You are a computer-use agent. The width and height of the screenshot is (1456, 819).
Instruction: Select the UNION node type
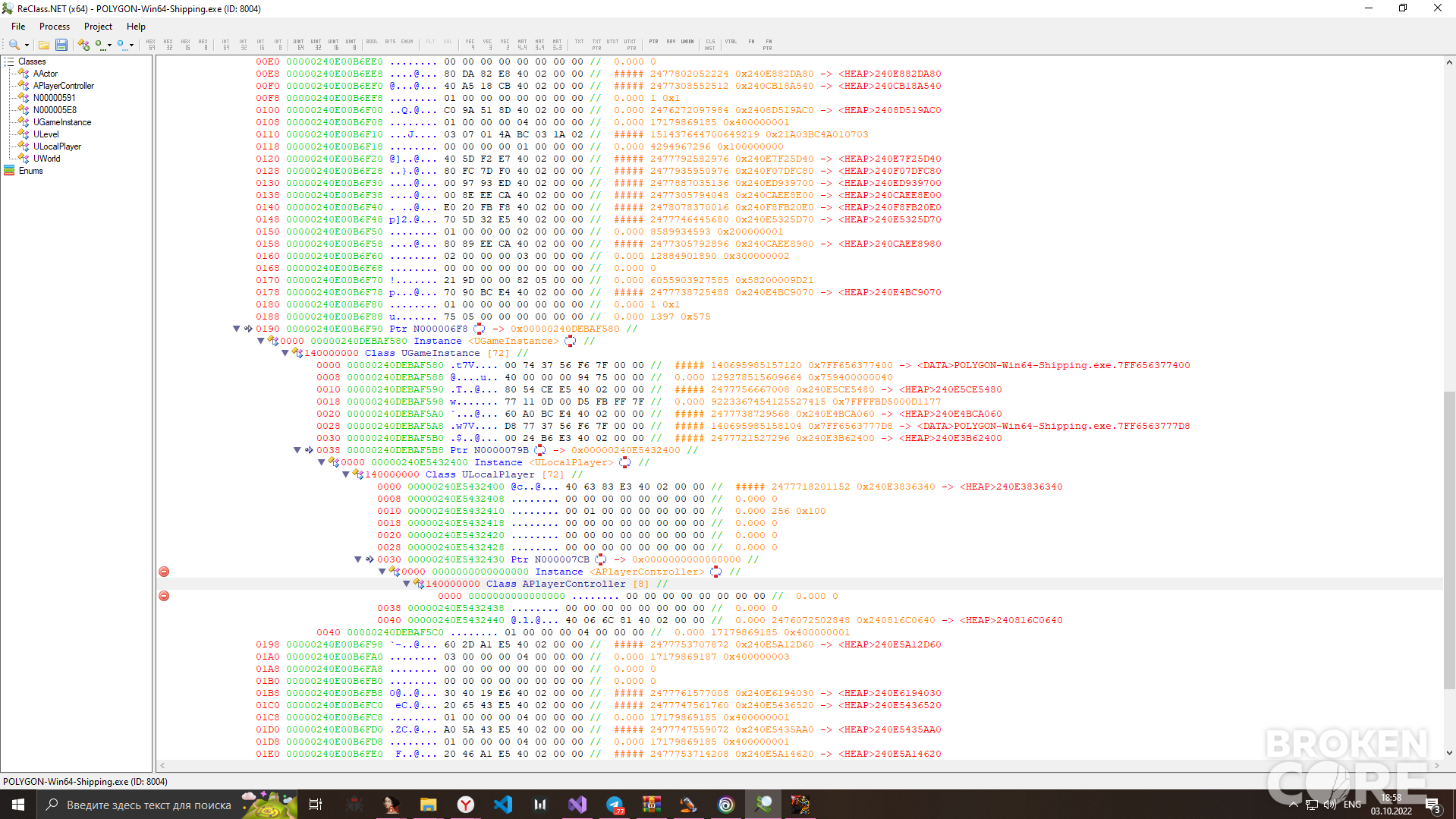[687, 43]
